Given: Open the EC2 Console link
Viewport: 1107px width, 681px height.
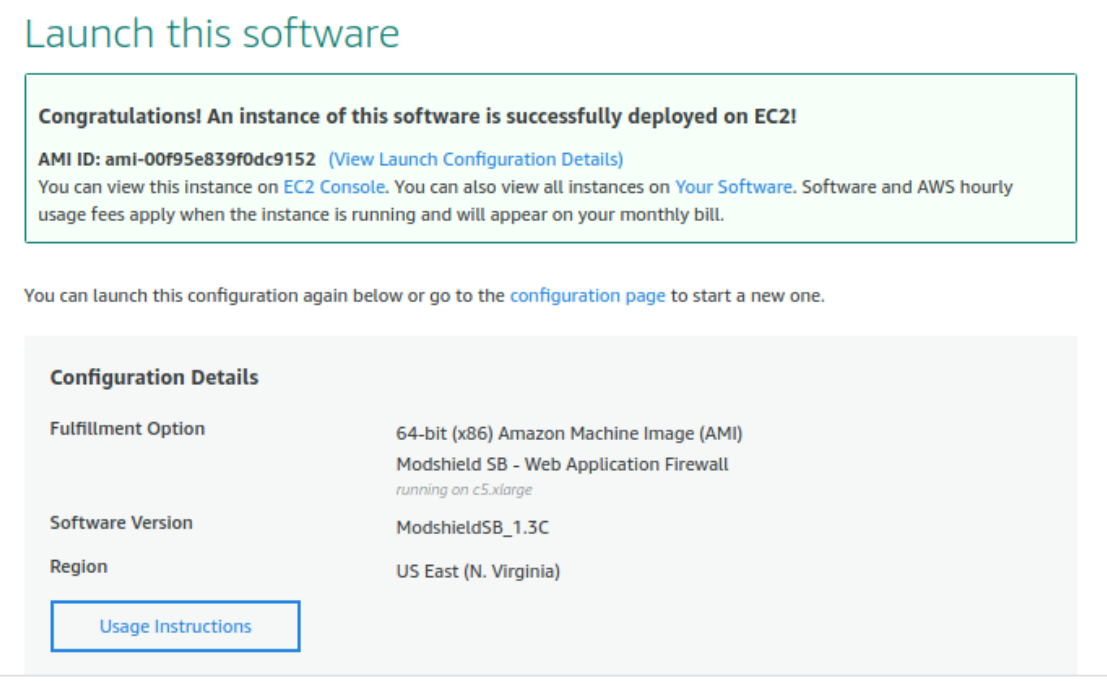Looking at the screenshot, I should 334,187.
